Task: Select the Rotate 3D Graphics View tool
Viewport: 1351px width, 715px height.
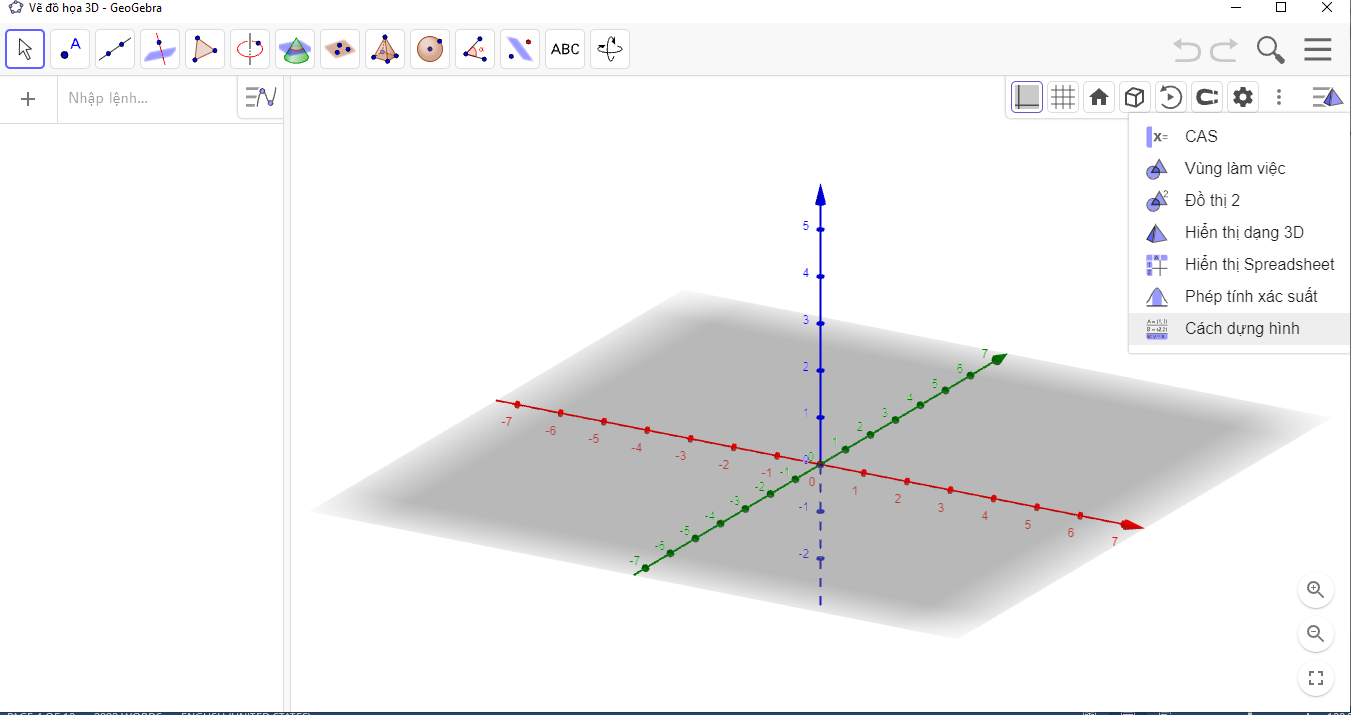Action: [x=610, y=48]
